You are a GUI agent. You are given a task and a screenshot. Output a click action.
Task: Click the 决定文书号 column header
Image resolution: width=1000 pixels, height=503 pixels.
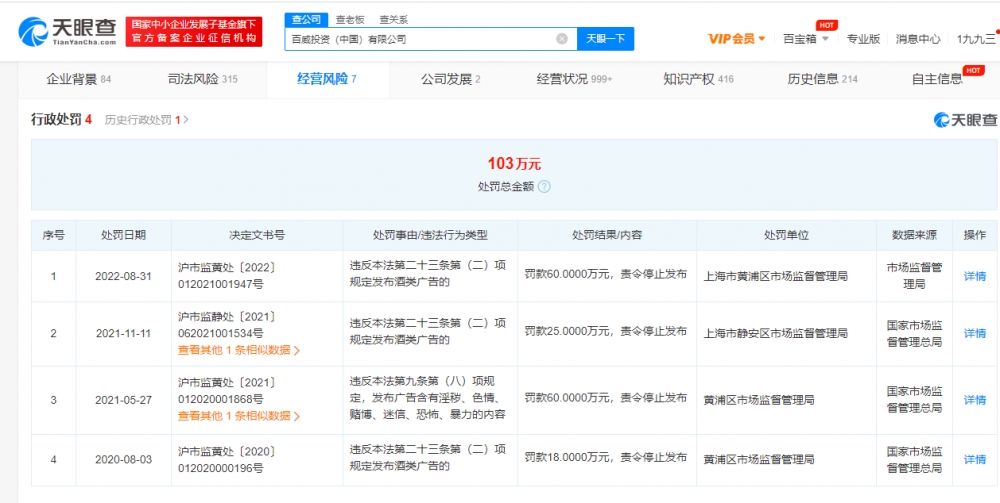pos(257,235)
